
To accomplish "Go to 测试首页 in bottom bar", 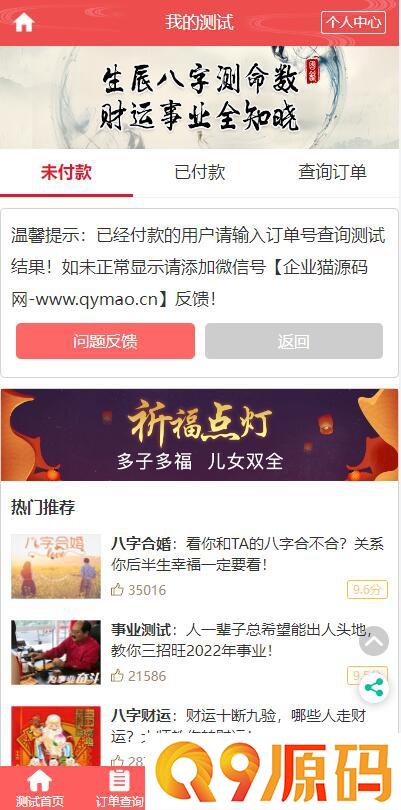I will coord(40,788).
